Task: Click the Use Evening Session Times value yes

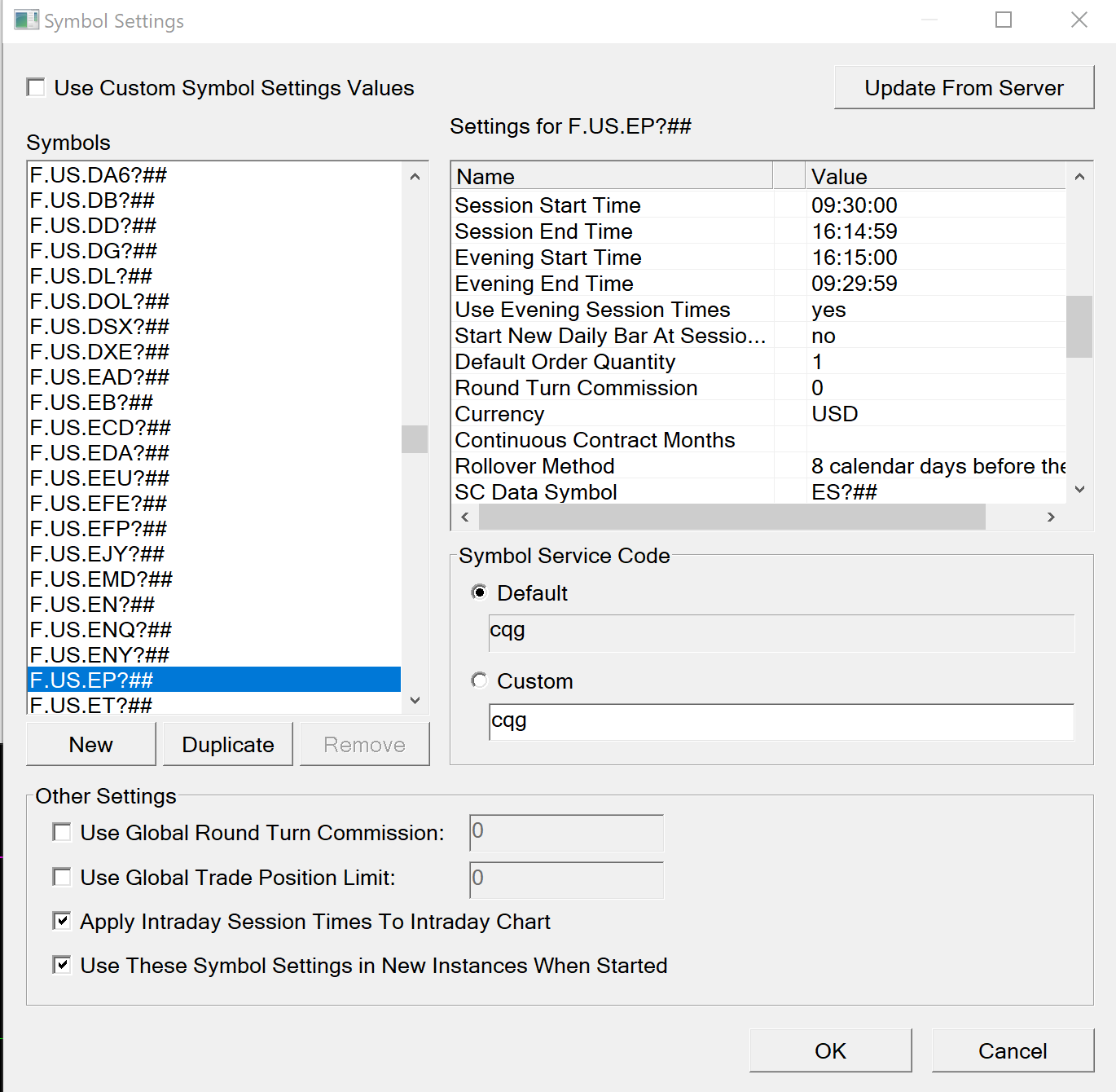Action: click(828, 310)
